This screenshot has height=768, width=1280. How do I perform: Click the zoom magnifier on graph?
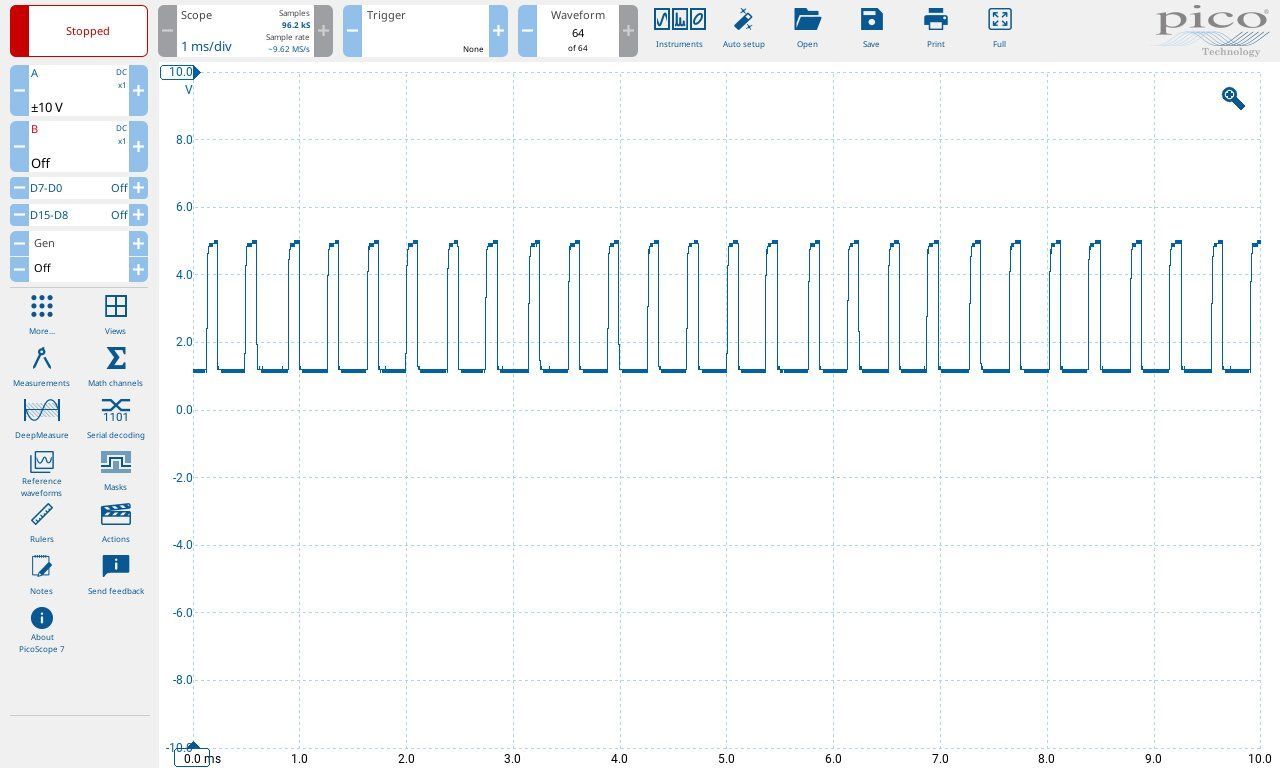[x=1233, y=98]
